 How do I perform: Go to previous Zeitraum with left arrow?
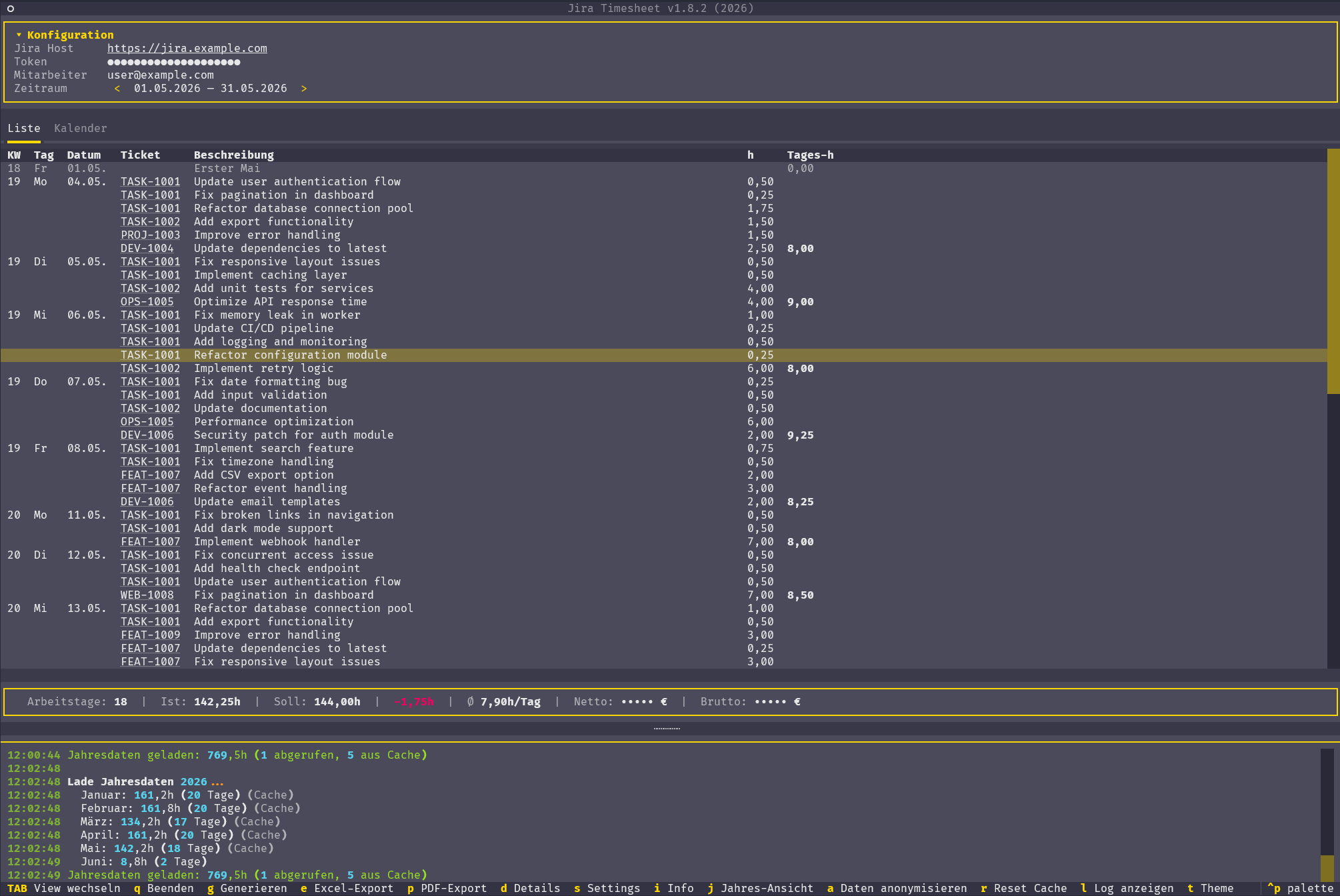point(117,88)
